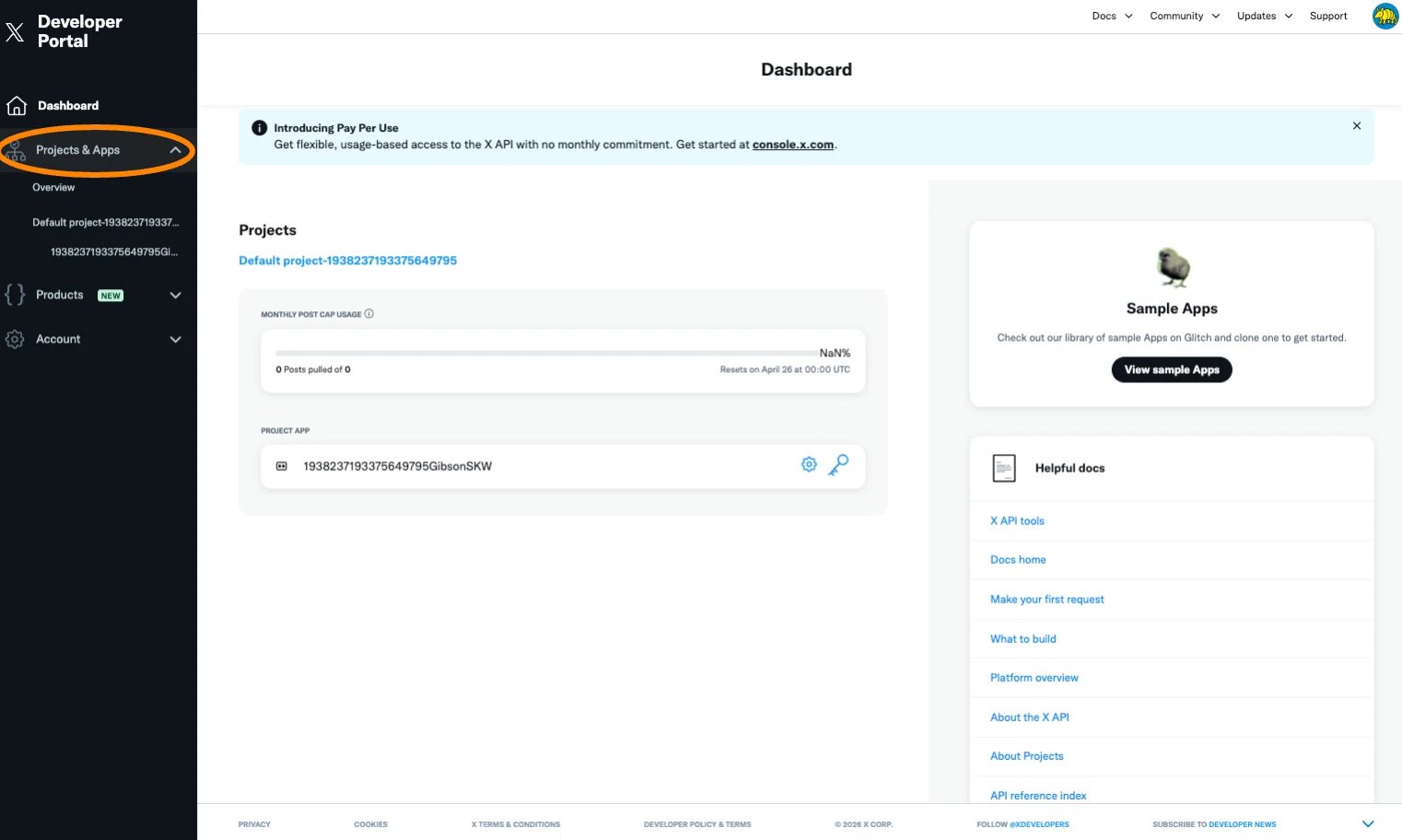This screenshot has height=840, width=1402.
Task: Open the Community dropdown menu
Action: [1185, 16]
